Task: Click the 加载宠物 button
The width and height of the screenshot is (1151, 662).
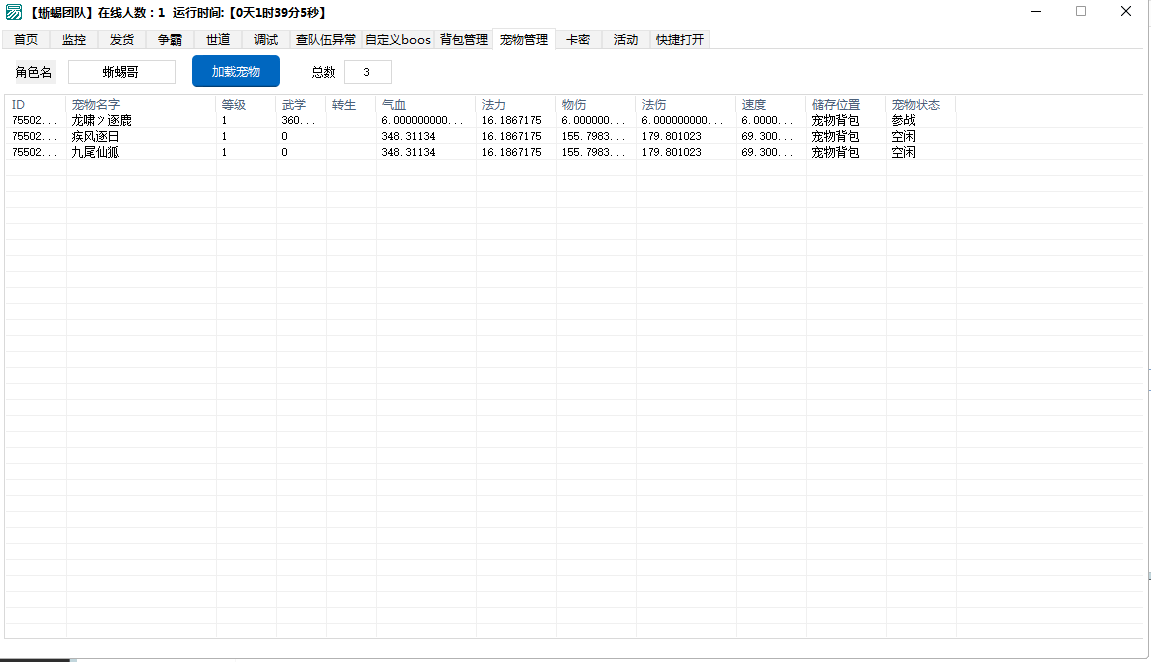Action: click(236, 72)
